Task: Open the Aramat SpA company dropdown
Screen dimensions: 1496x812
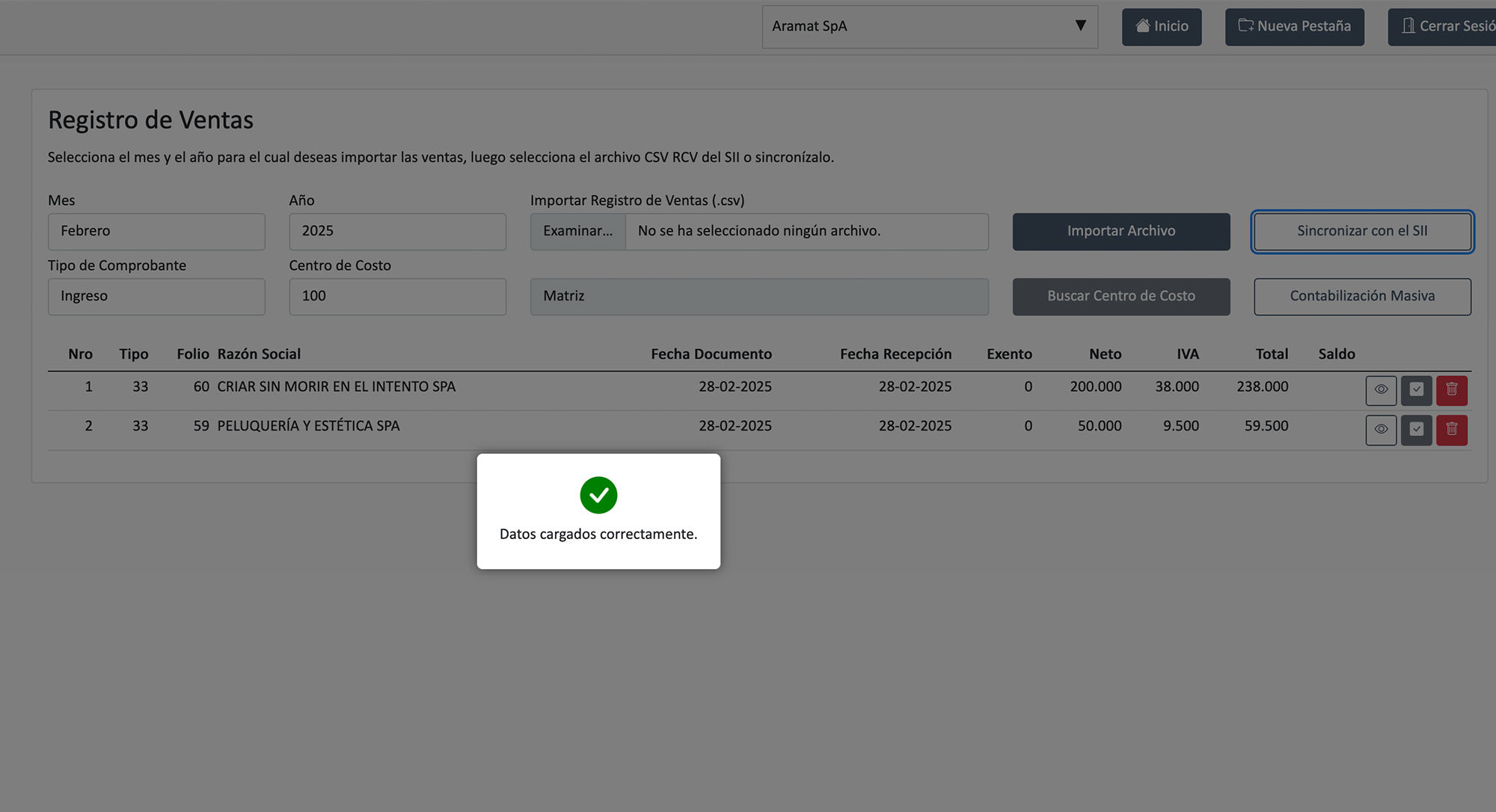Action: 930,27
